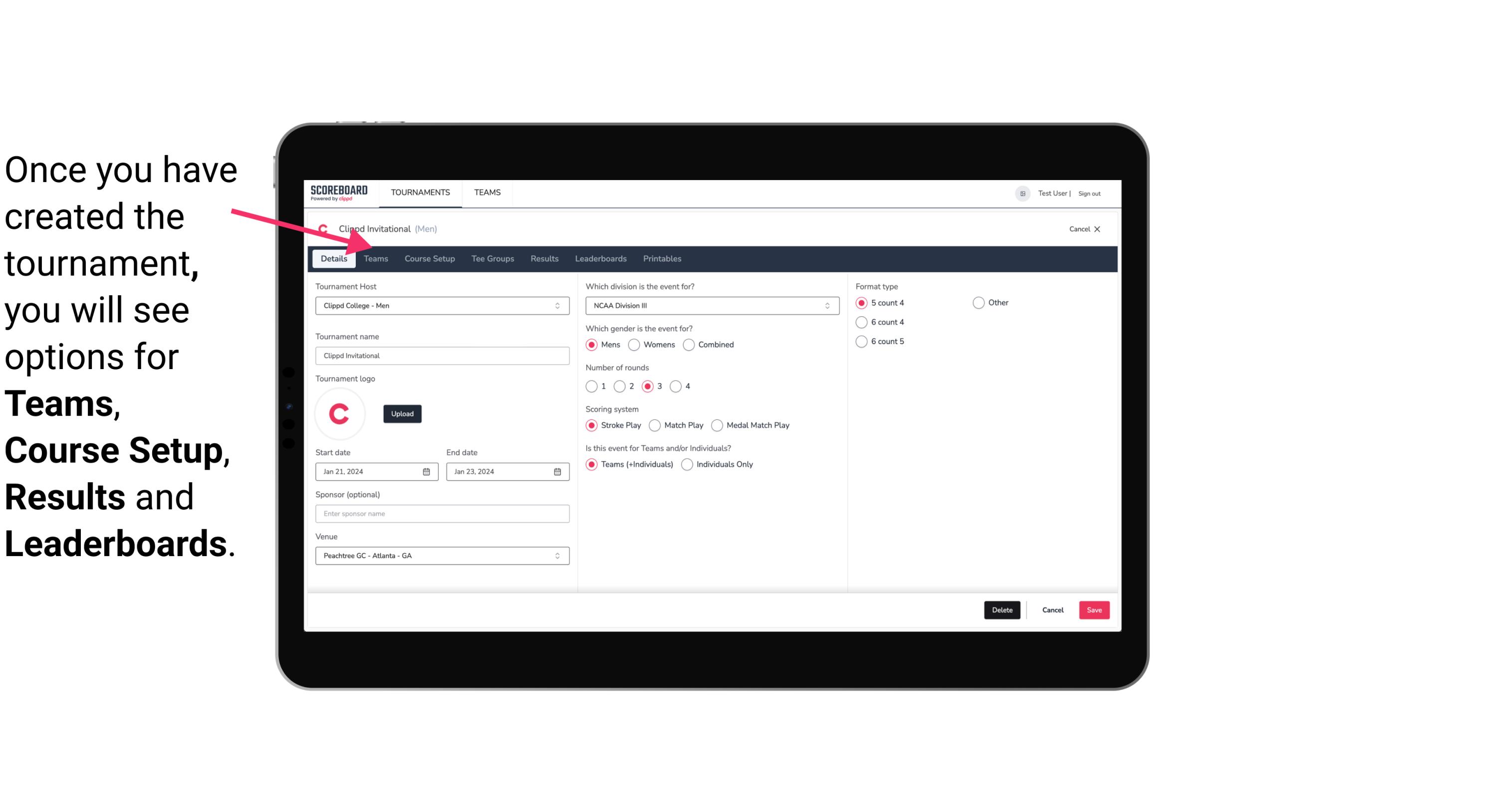This screenshot has width=1510, height=812.
Task: Click the tournament host Upload logo icon
Action: pos(401,414)
